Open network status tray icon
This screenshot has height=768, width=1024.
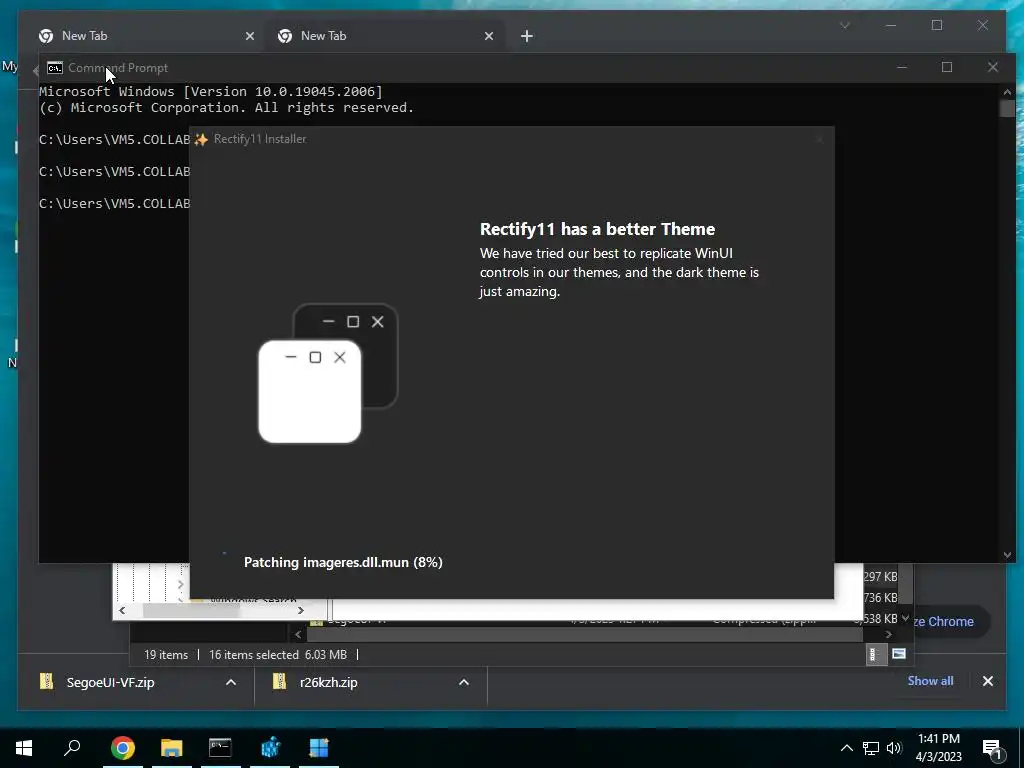tap(871, 748)
